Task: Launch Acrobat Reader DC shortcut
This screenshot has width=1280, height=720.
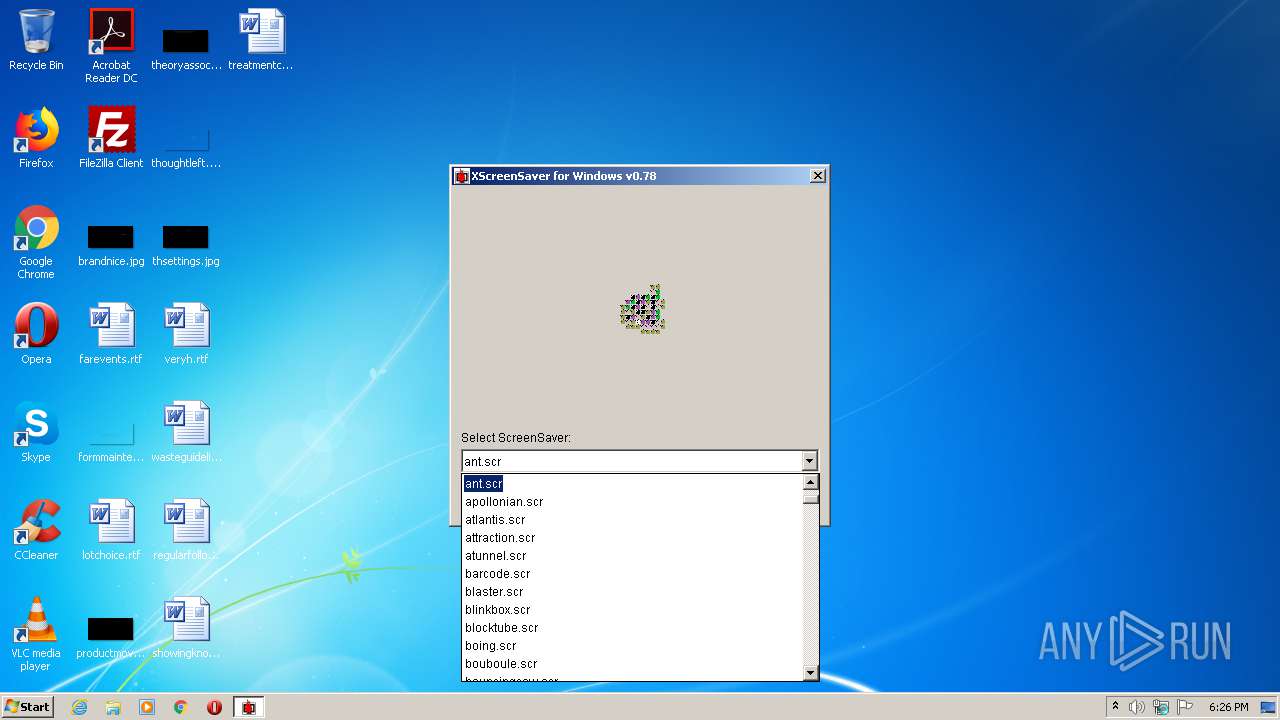Action: click(x=111, y=45)
